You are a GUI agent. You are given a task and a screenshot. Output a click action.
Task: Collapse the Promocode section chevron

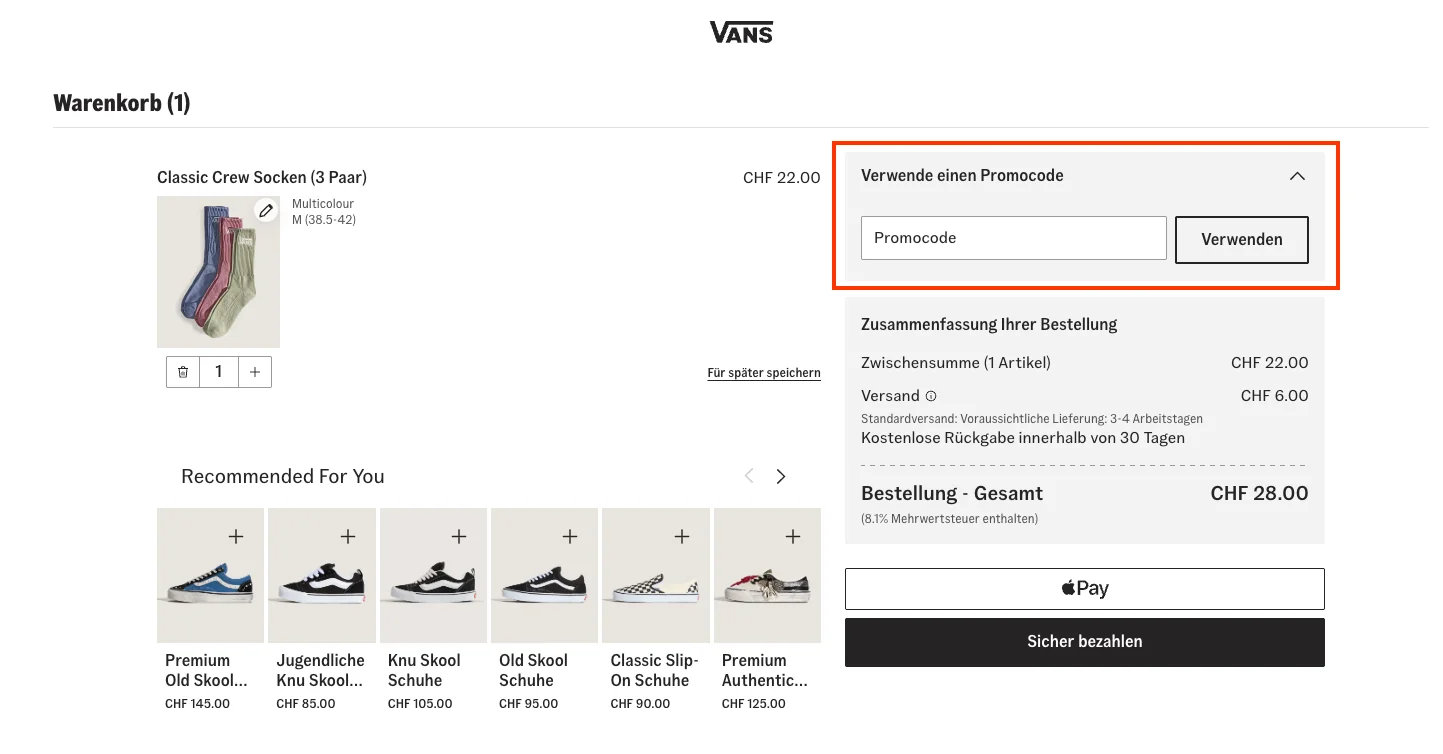coord(1296,175)
